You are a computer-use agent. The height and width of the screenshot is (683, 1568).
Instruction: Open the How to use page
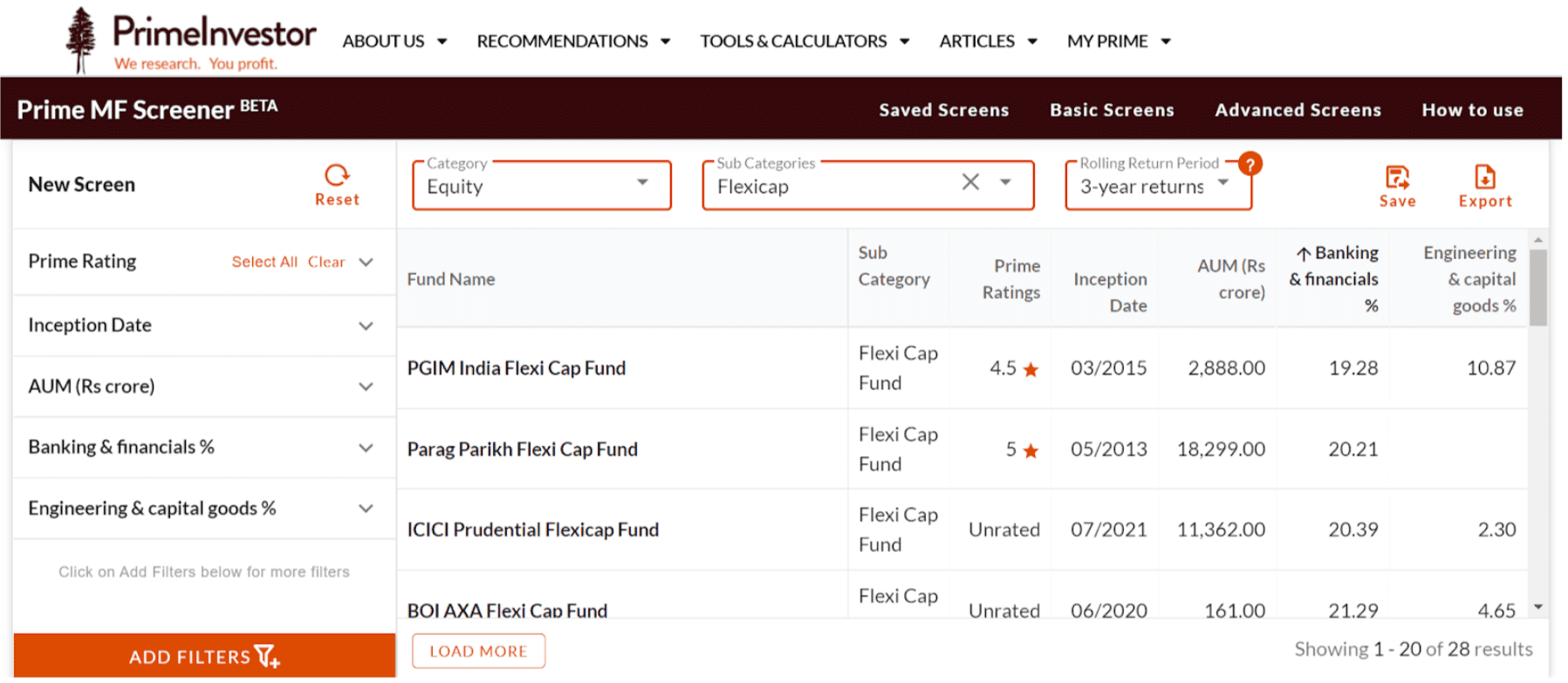pyautogui.click(x=1472, y=110)
